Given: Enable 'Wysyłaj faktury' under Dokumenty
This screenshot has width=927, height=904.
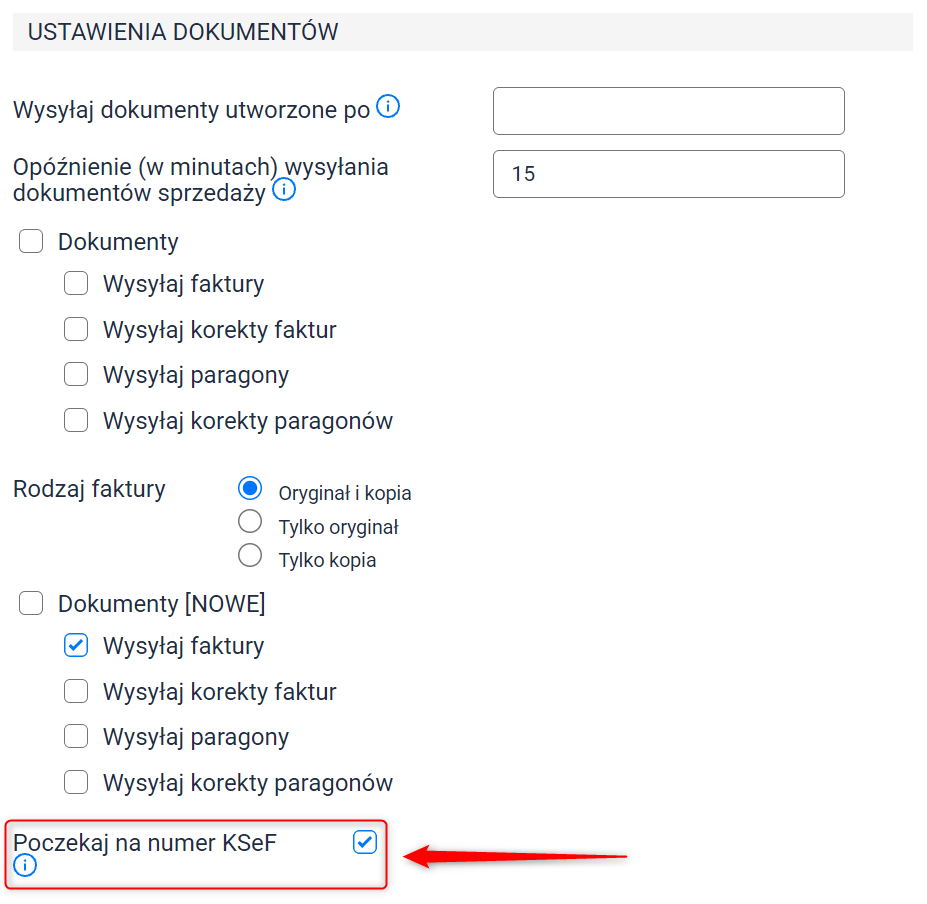Looking at the screenshot, I should pos(76,283).
